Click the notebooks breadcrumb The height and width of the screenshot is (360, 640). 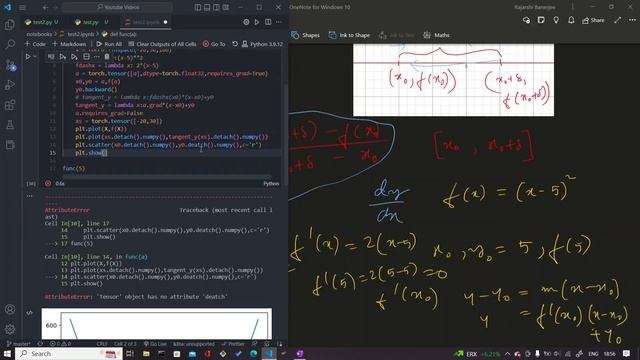pos(40,34)
